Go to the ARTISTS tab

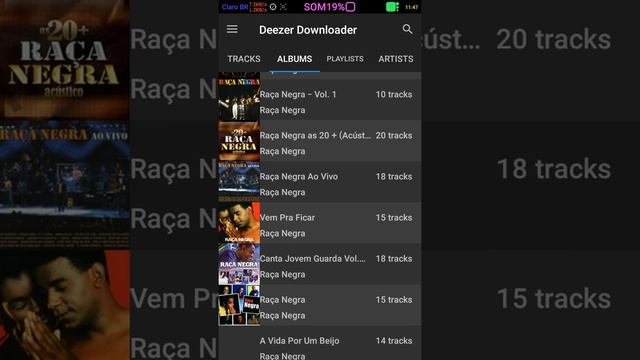[x=396, y=59]
